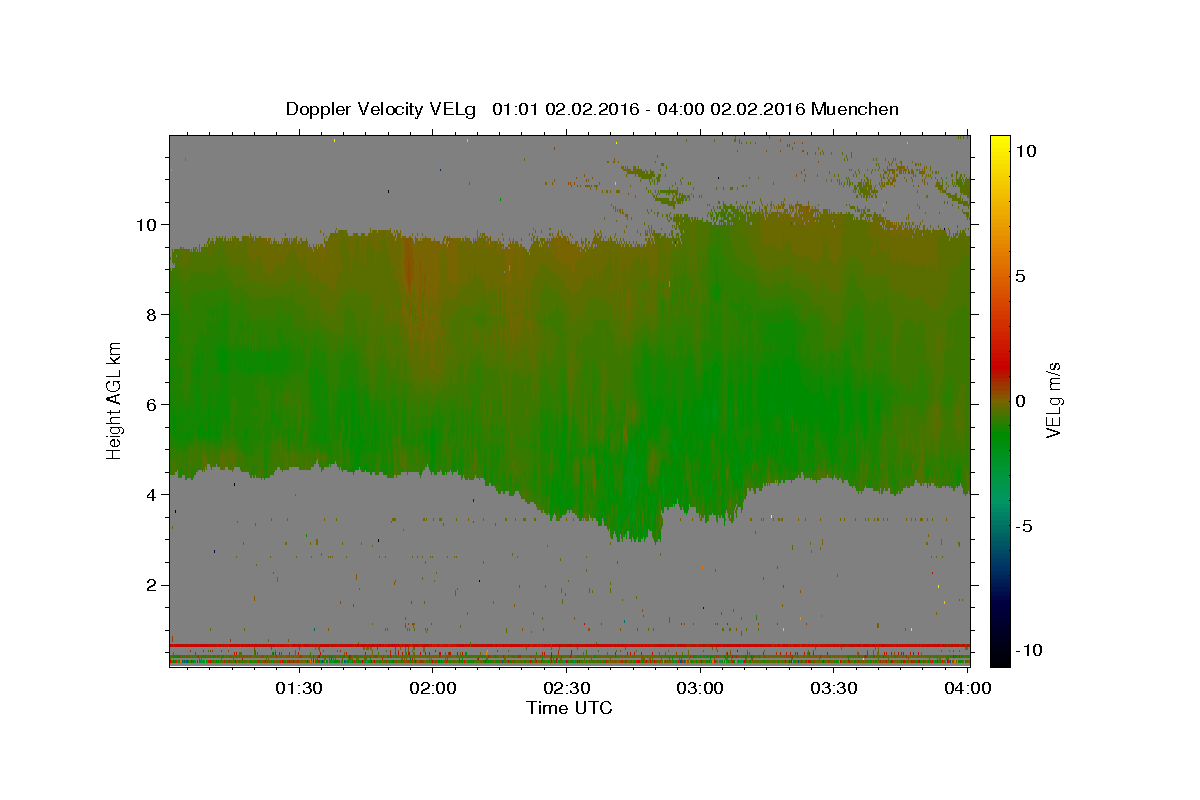Click the height label 2 on y-axis

[149, 585]
